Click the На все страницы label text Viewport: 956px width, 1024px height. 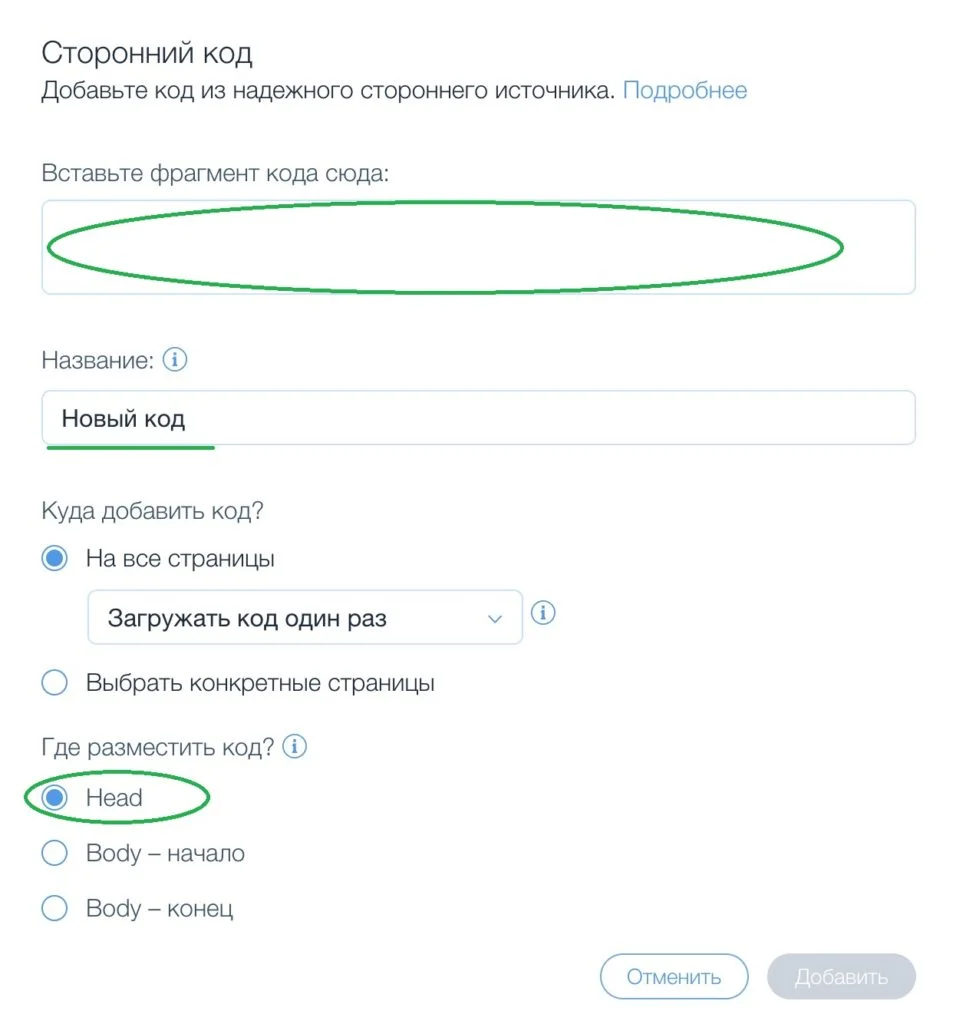click(x=180, y=558)
